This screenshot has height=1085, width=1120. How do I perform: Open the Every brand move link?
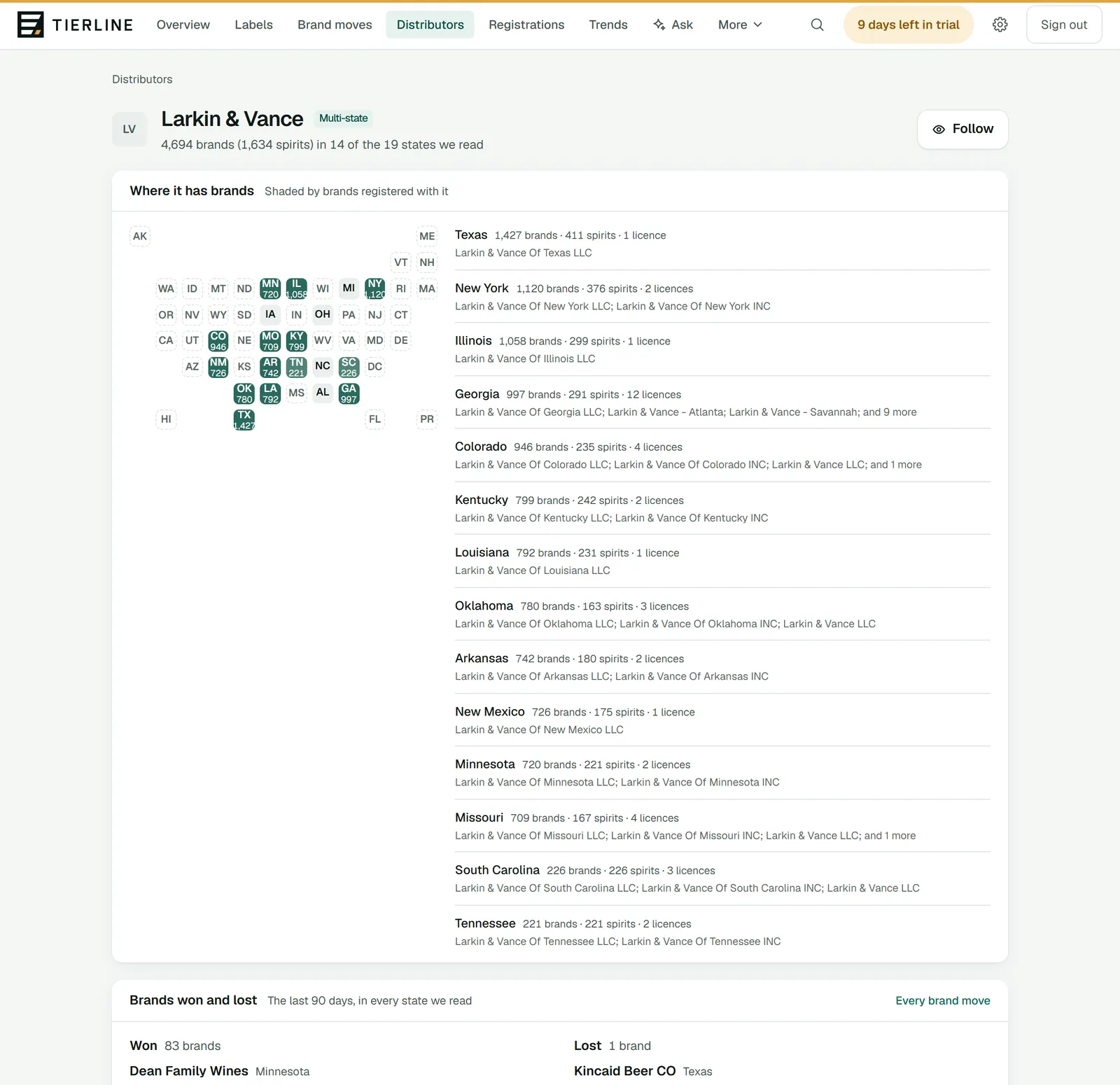(x=943, y=1000)
